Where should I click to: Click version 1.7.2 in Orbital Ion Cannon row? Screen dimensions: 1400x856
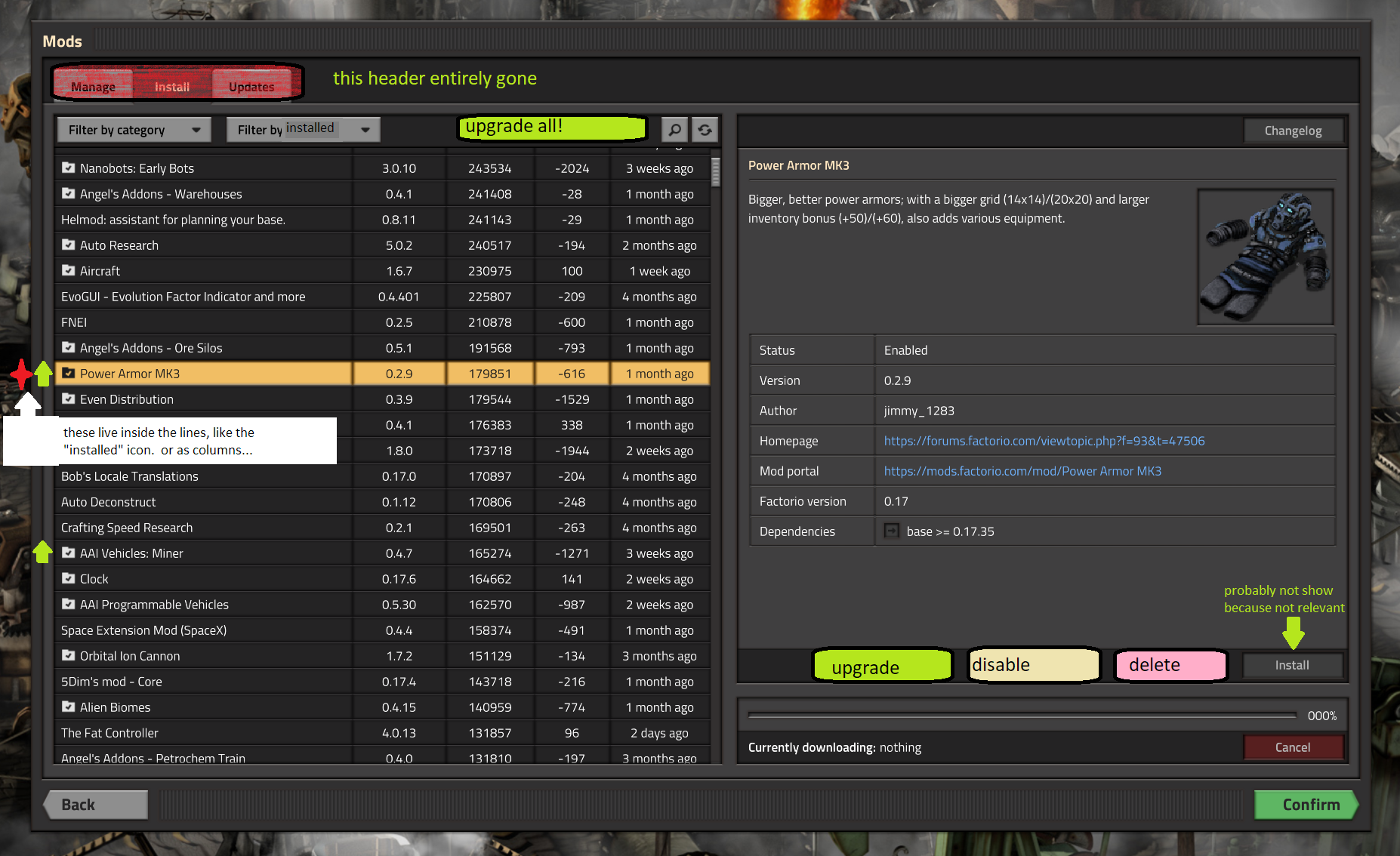pyautogui.click(x=399, y=656)
